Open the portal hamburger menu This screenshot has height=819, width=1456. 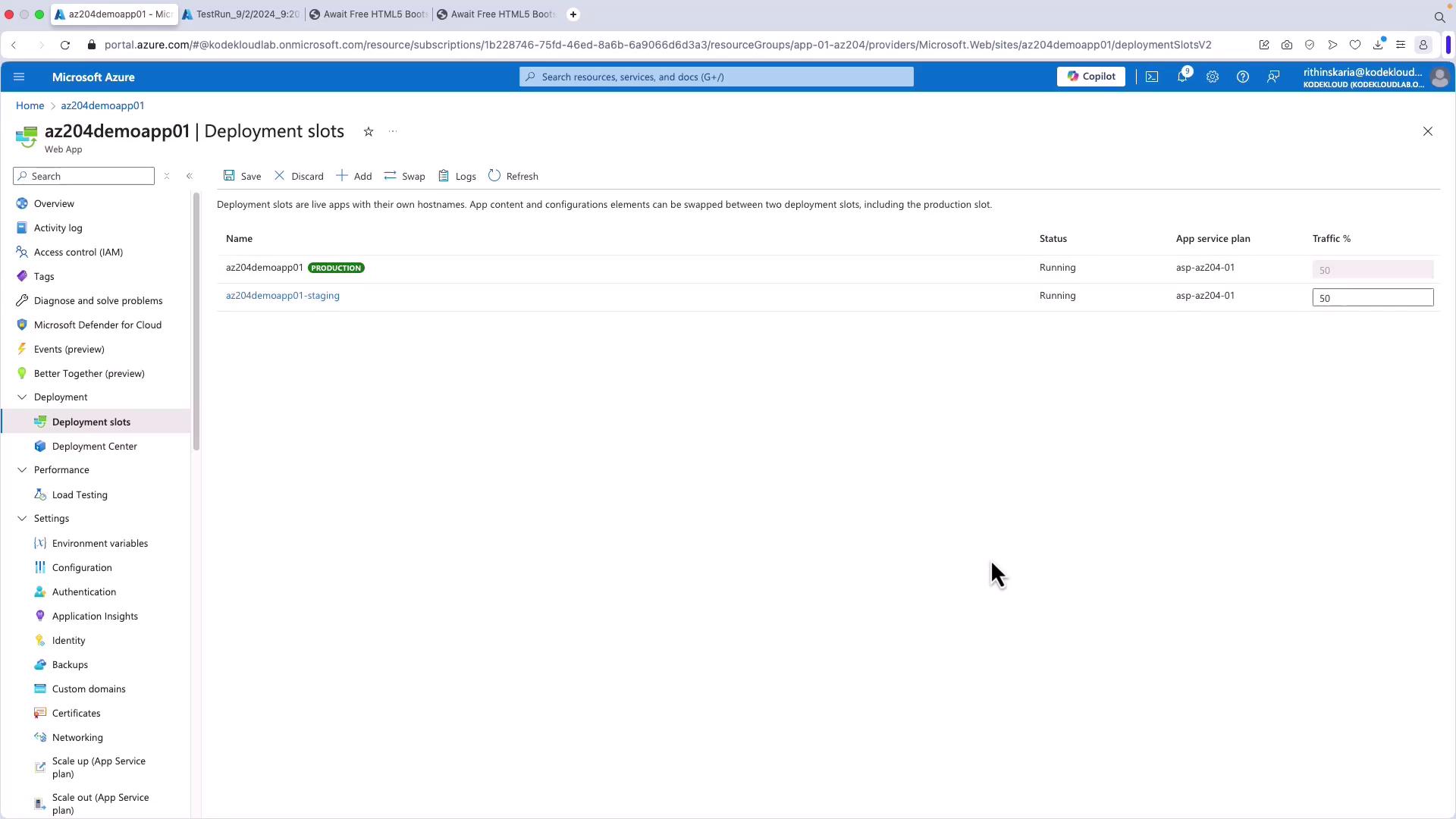(x=19, y=77)
